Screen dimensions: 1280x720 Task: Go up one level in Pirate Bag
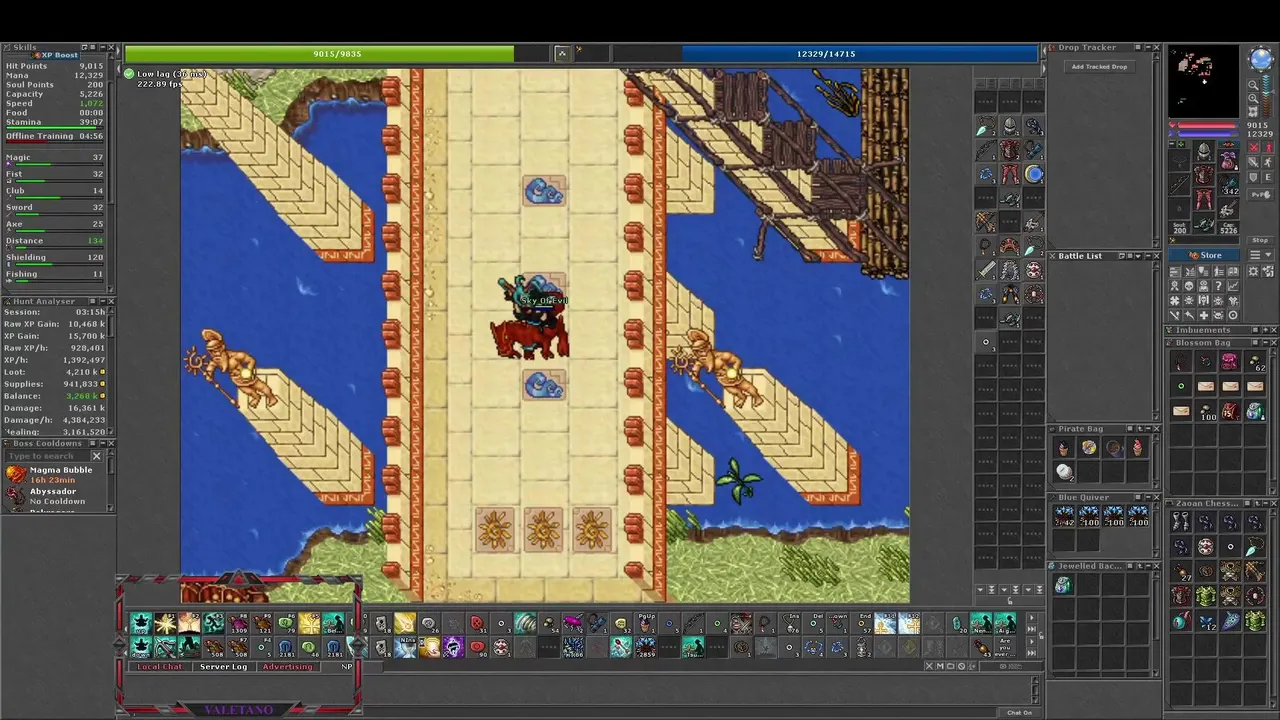[x=1140, y=428]
